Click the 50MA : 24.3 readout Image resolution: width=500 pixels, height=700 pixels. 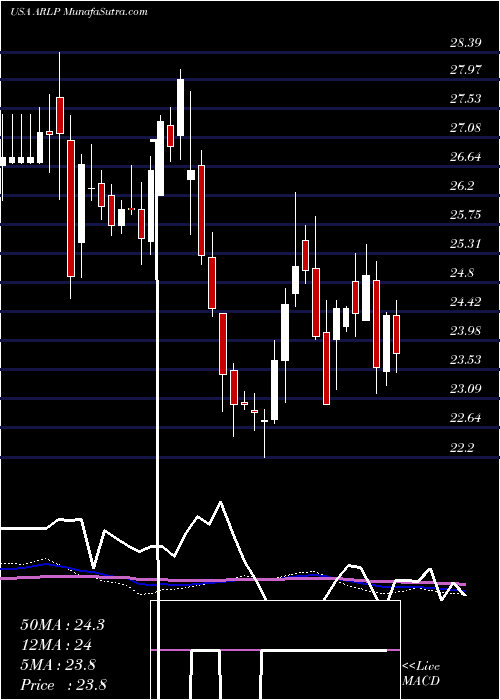click(62, 625)
